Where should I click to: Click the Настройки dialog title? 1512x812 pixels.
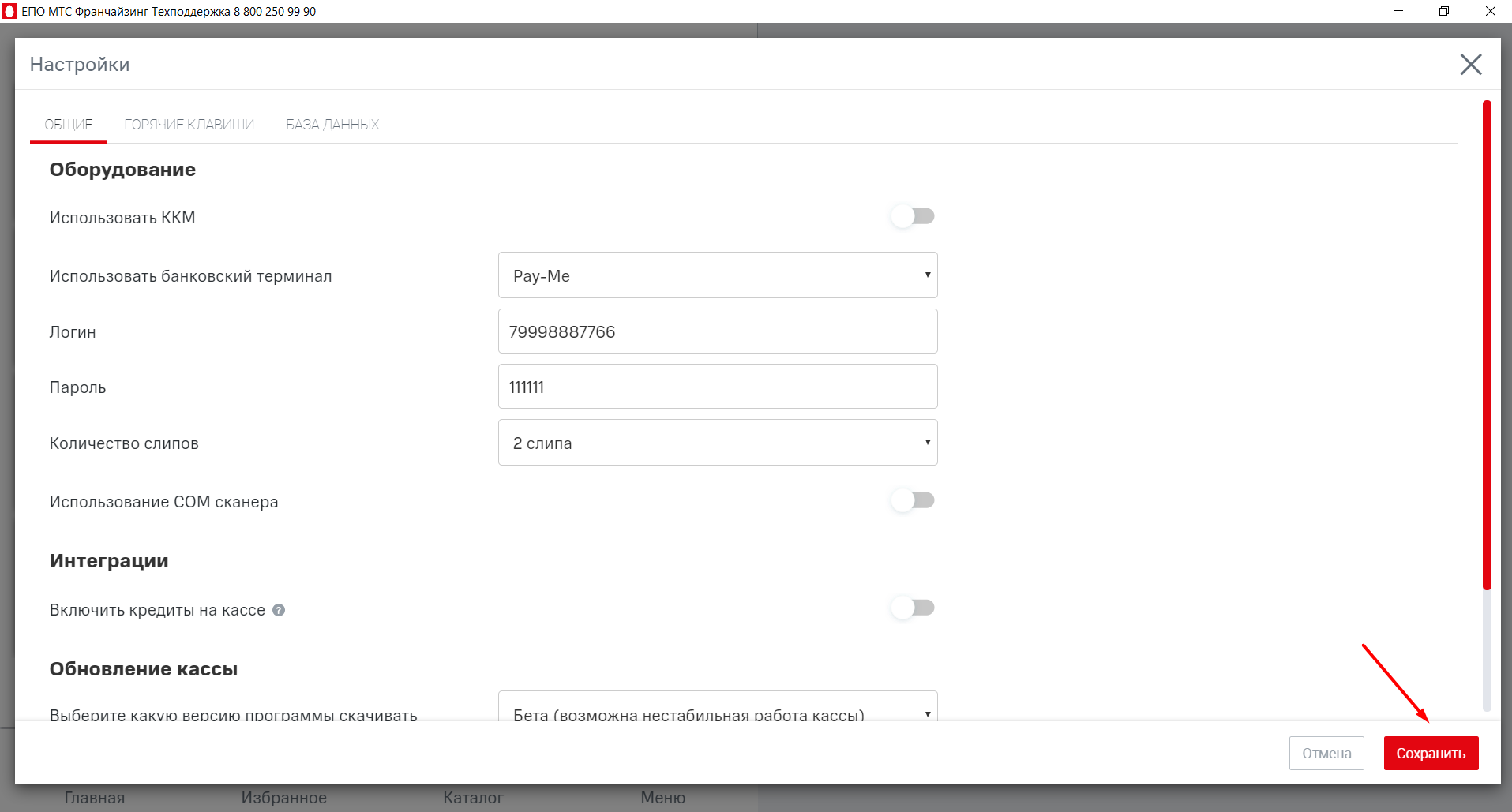80,65
